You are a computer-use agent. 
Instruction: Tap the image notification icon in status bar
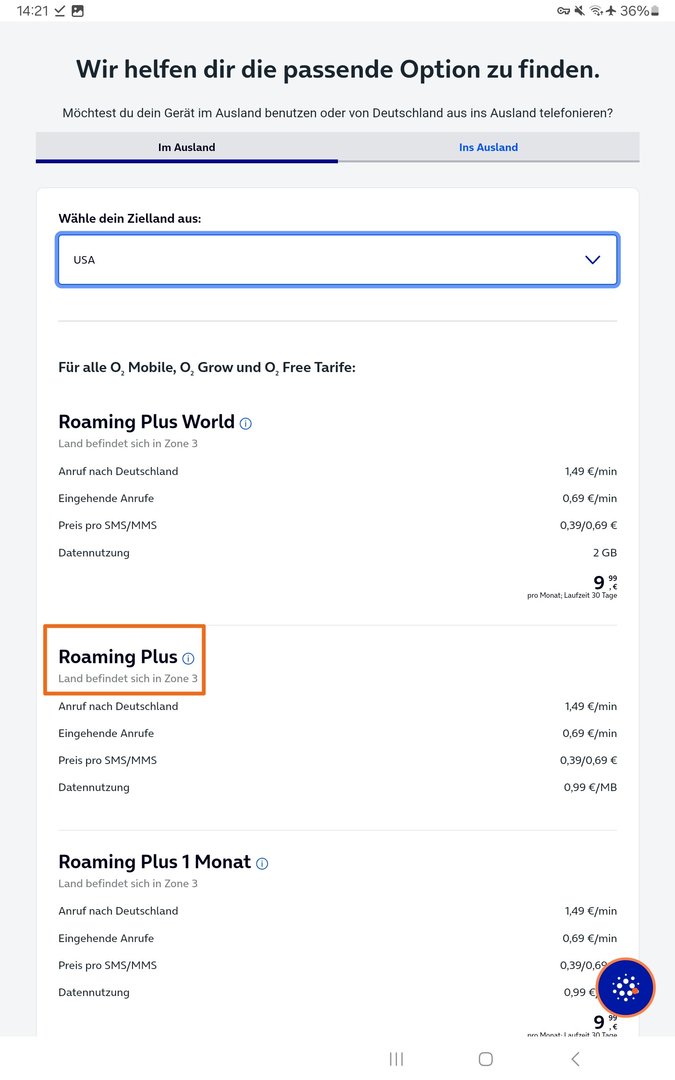coord(78,11)
